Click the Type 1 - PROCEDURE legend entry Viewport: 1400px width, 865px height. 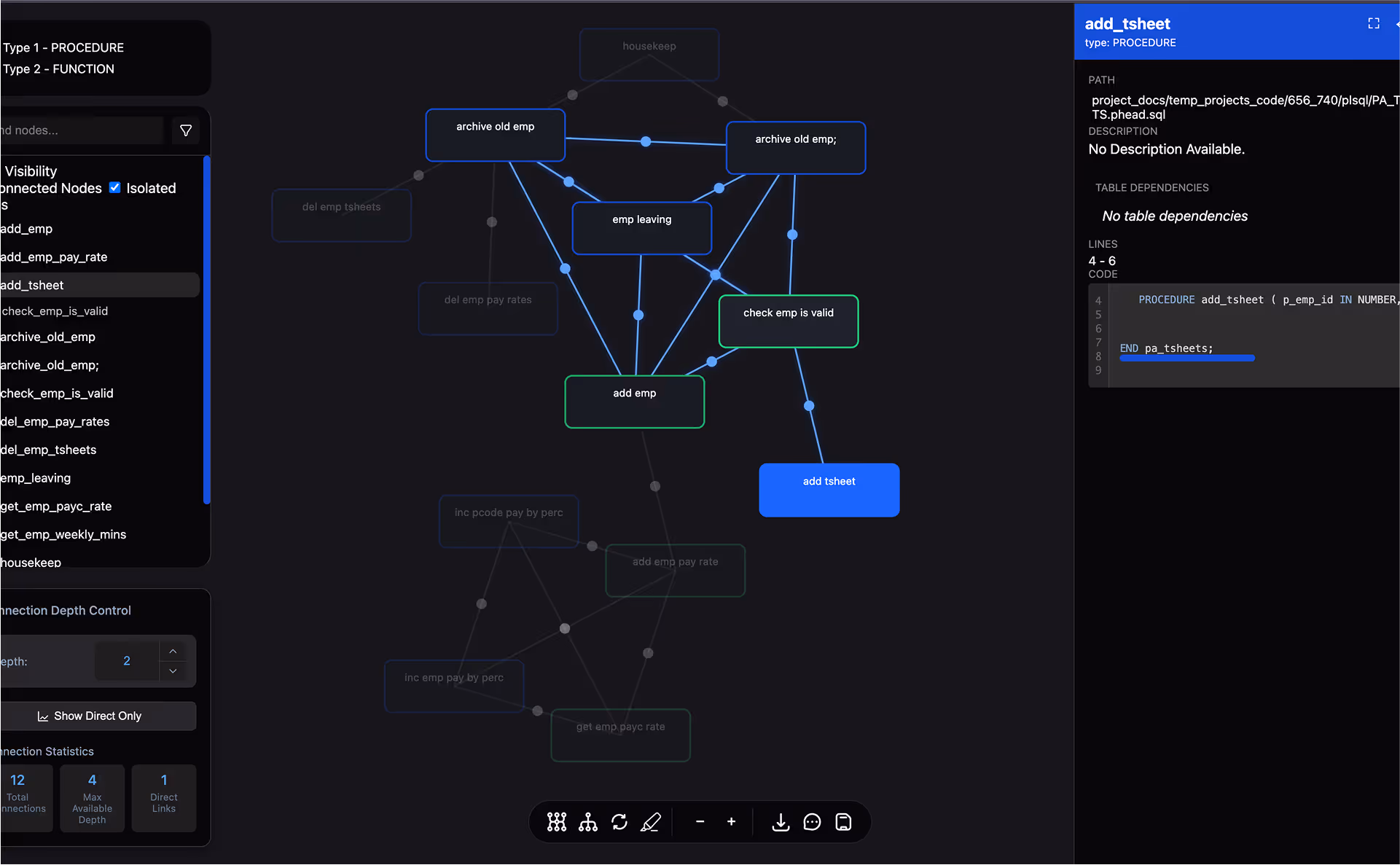[x=63, y=47]
